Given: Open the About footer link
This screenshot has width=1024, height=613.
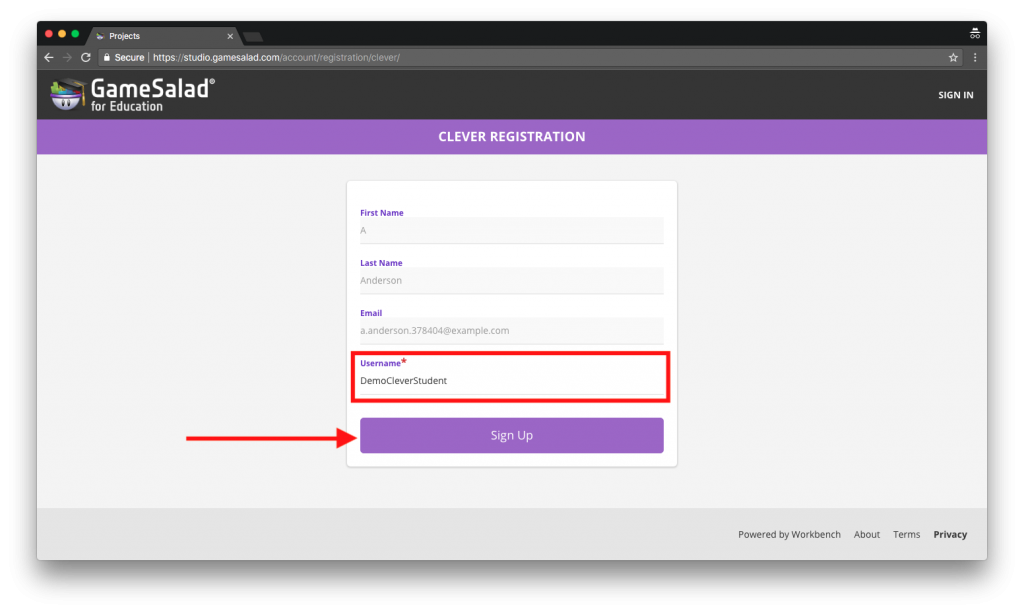Looking at the screenshot, I should point(867,535).
